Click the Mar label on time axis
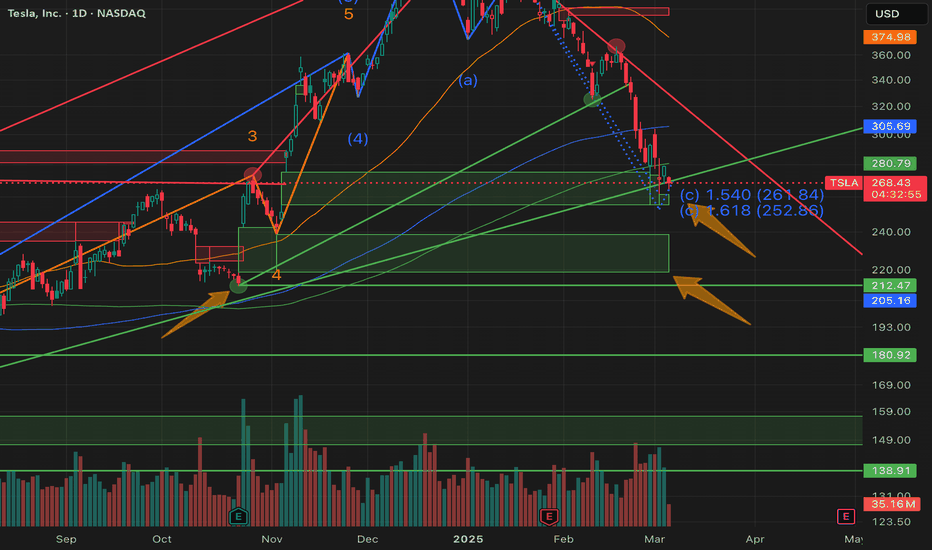This screenshot has height=550, width=932. coord(654,539)
